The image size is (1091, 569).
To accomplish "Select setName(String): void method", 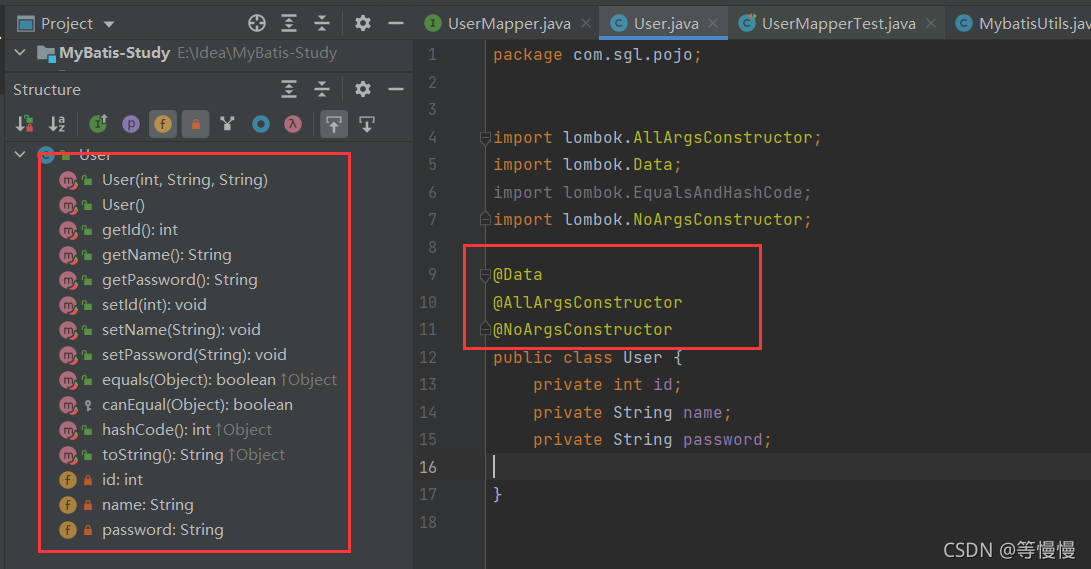I will click(x=181, y=330).
